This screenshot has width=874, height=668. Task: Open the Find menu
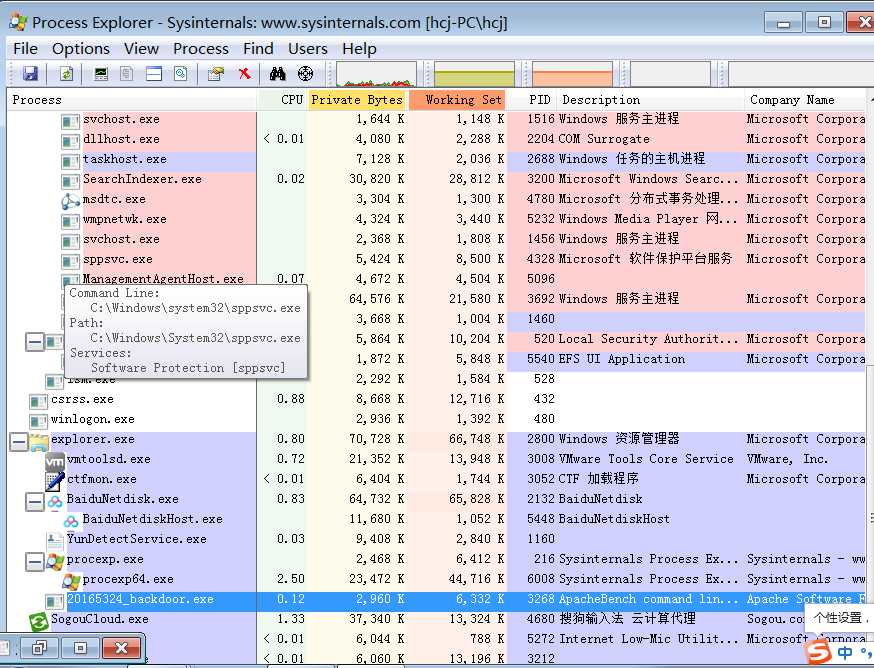(258, 49)
